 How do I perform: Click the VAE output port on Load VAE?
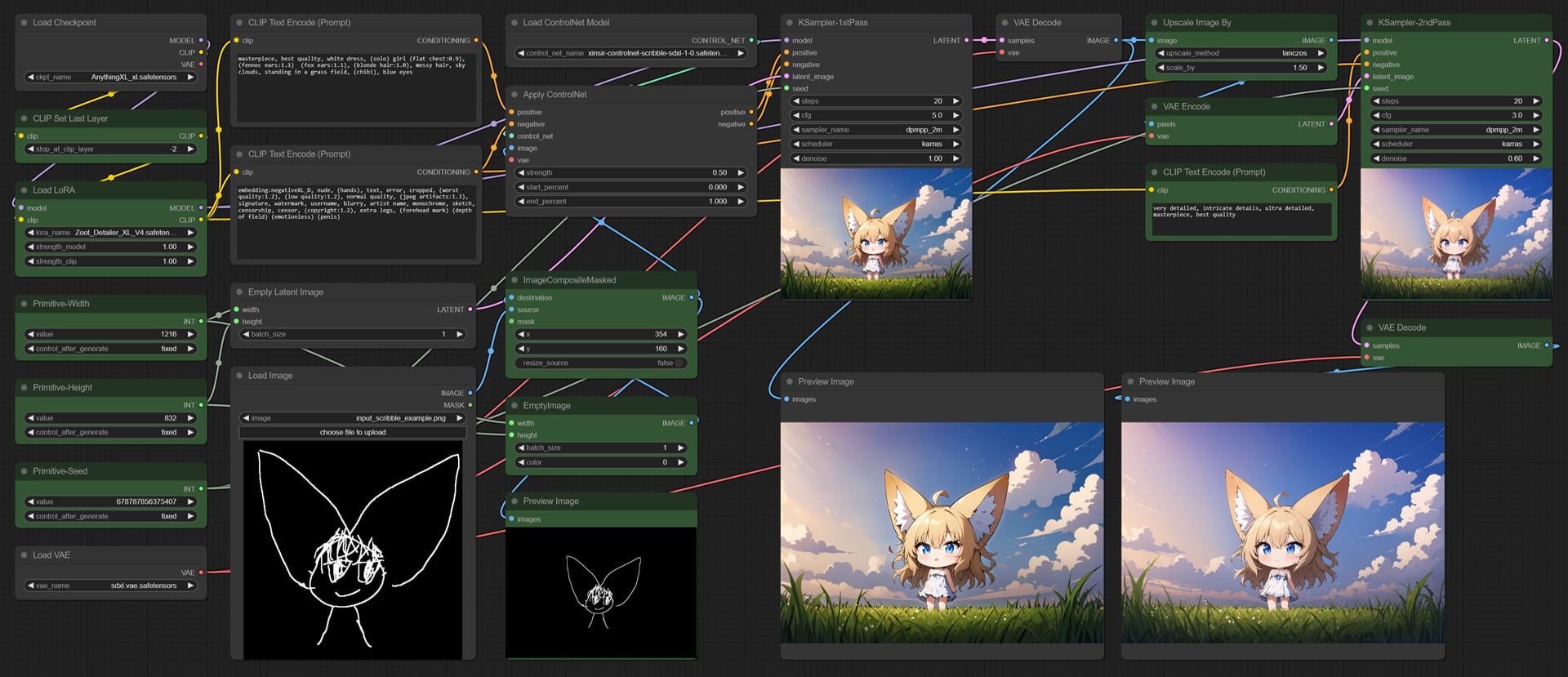pos(201,572)
